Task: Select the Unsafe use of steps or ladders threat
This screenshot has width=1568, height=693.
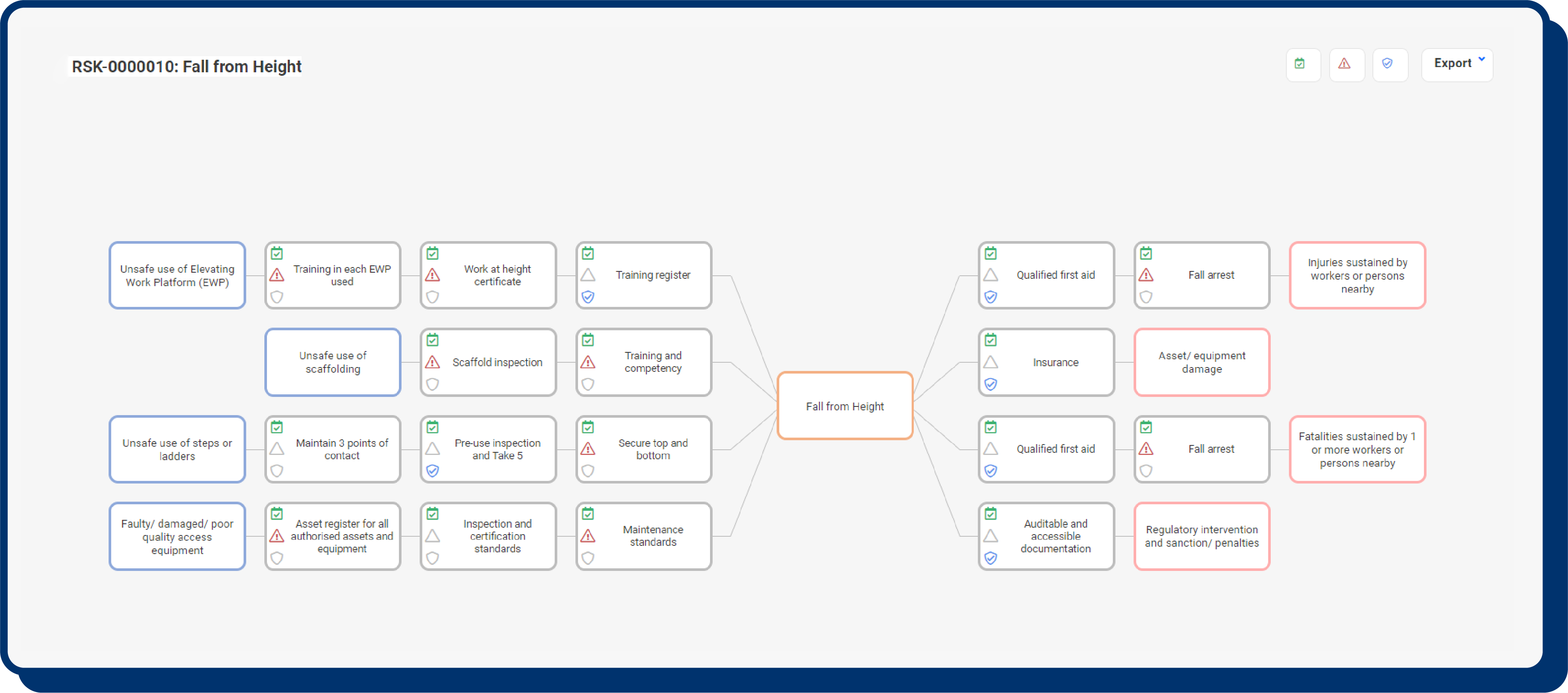Action: 177,449
